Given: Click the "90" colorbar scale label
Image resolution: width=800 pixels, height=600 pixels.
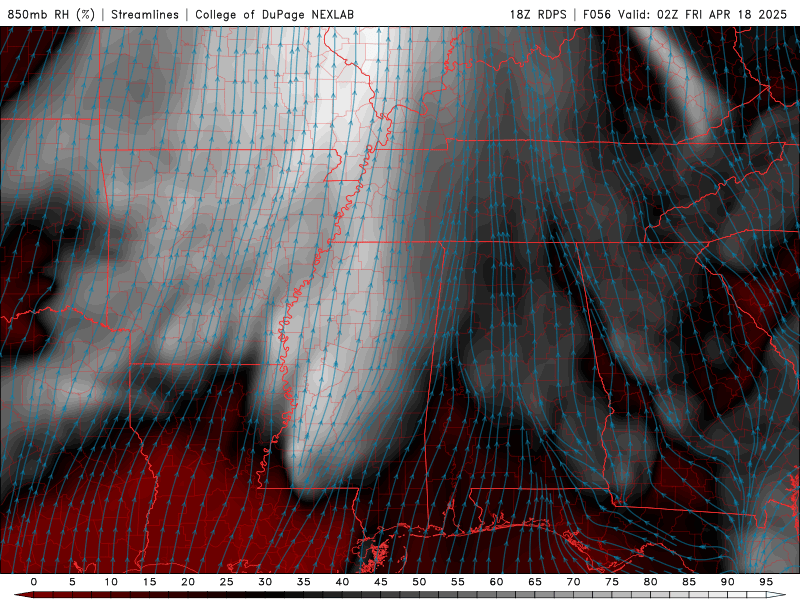Looking at the screenshot, I should pyautogui.click(x=727, y=582).
